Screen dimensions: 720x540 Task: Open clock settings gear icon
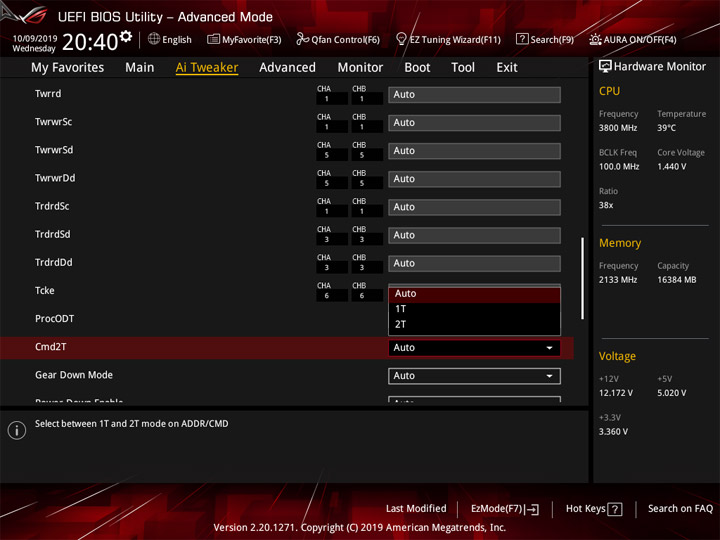coord(126,36)
